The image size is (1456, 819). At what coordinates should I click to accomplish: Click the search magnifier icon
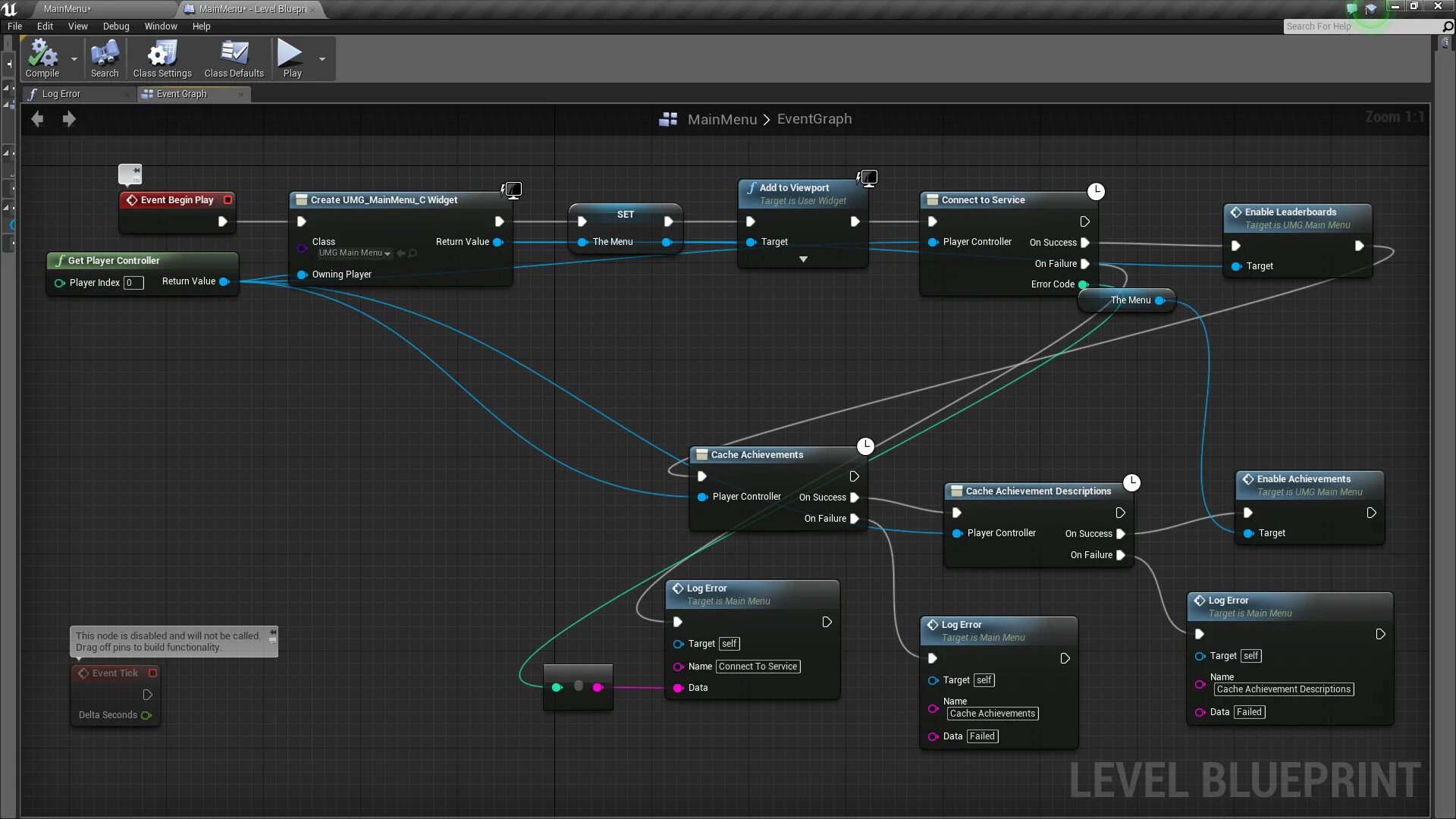pyautogui.click(x=1447, y=27)
